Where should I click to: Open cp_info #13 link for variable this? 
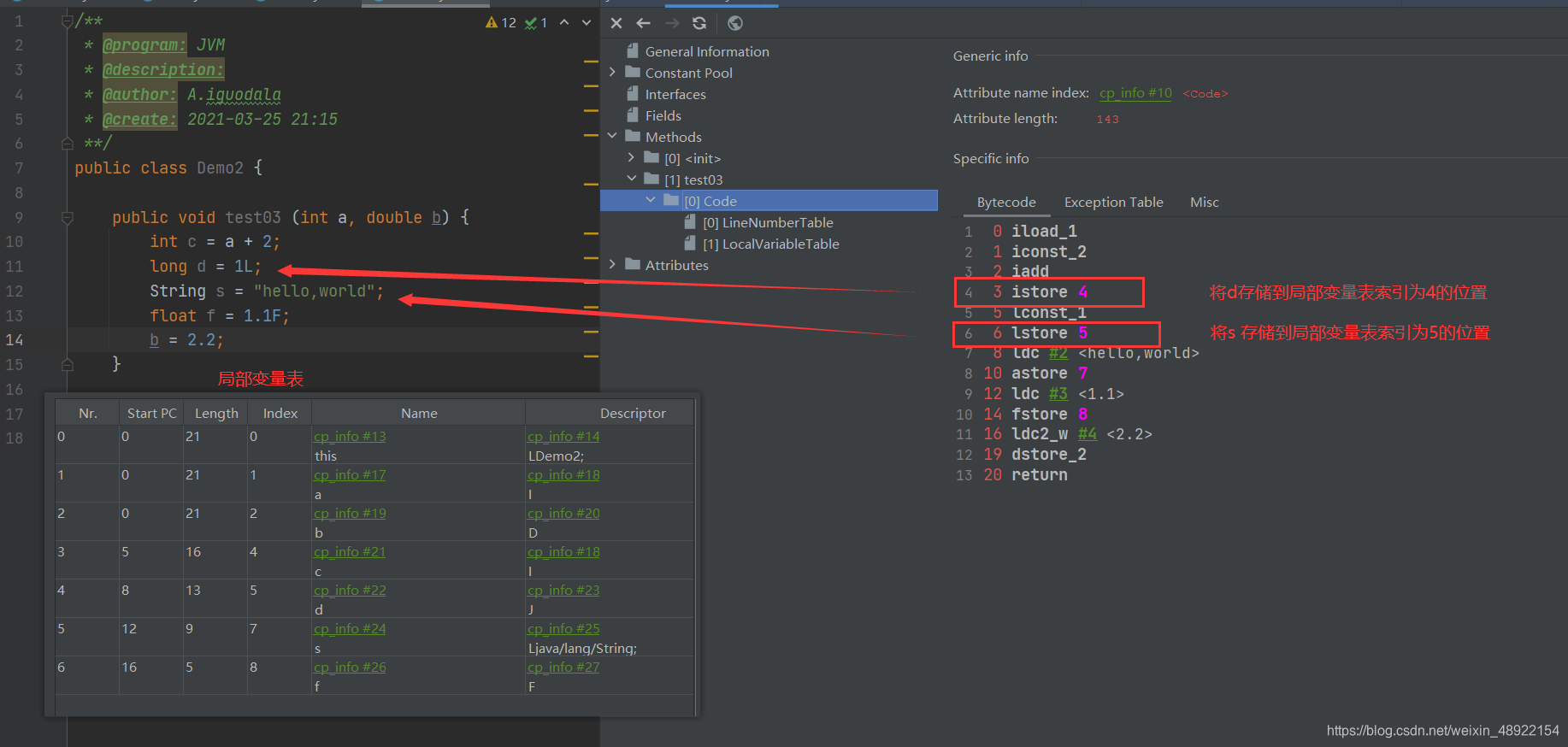(350, 437)
